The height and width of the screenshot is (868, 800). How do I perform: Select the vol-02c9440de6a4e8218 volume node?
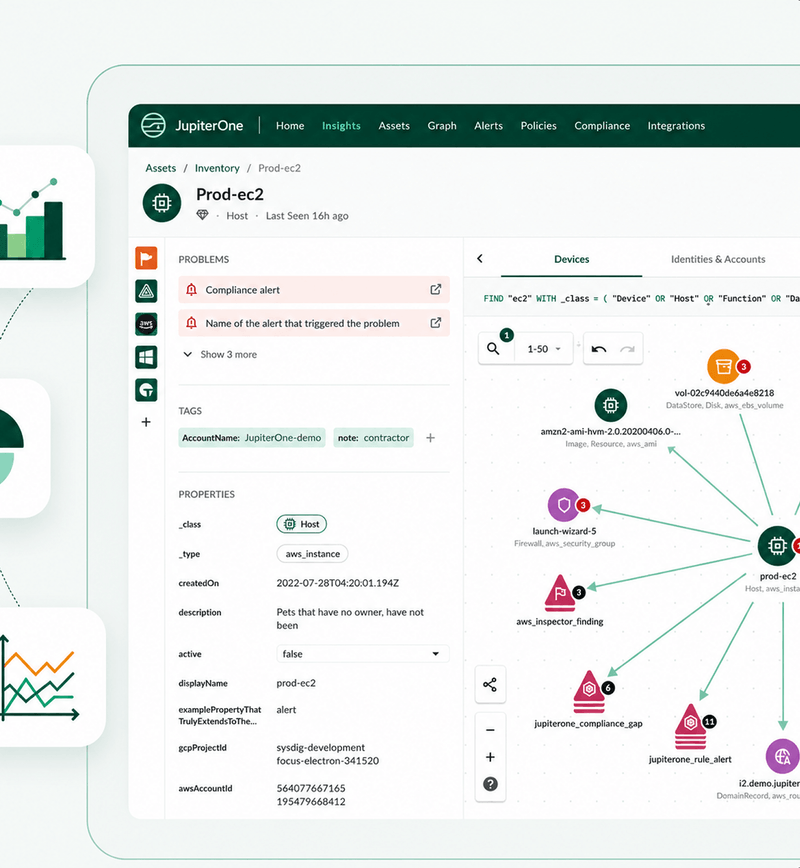(x=724, y=366)
